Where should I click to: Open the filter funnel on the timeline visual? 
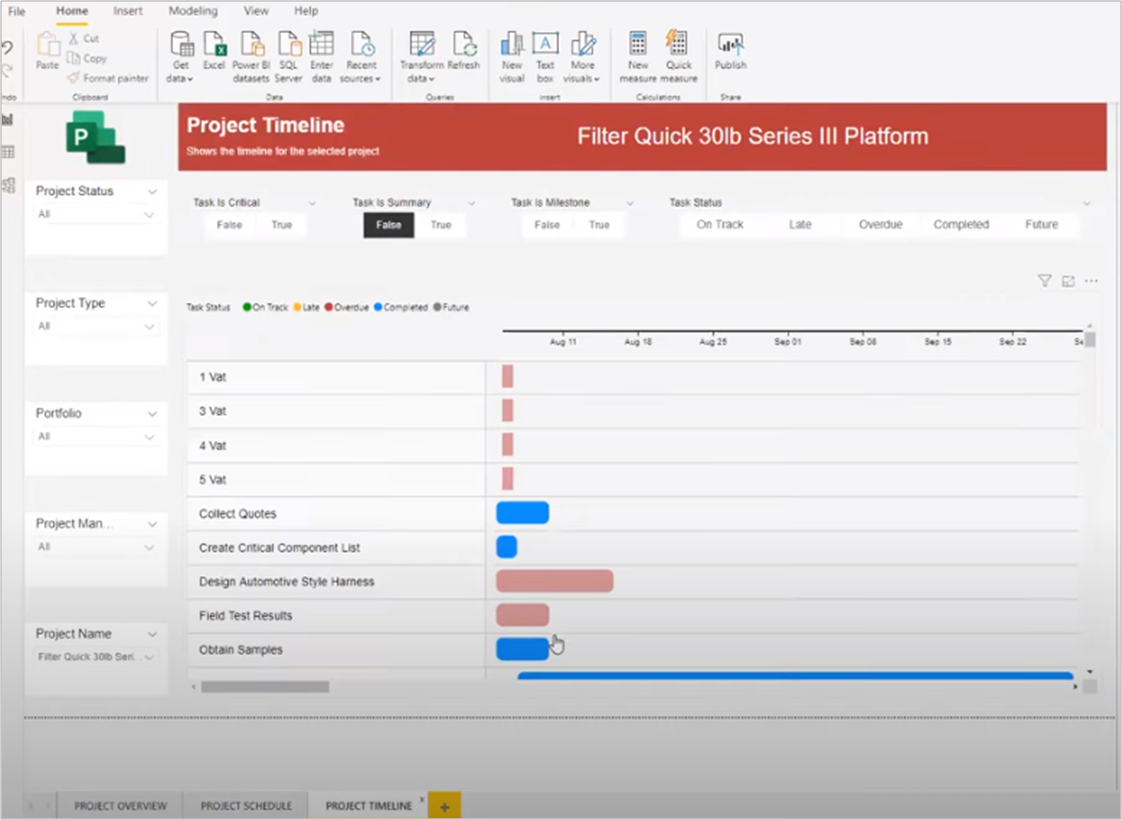[1044, 281]
